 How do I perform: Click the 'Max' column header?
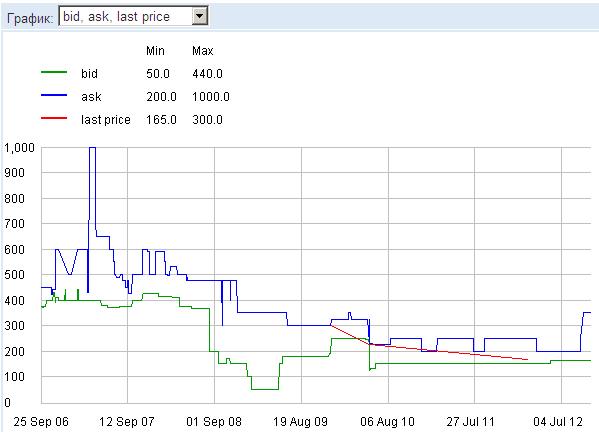pyautogui.click(x=202, y=50)
